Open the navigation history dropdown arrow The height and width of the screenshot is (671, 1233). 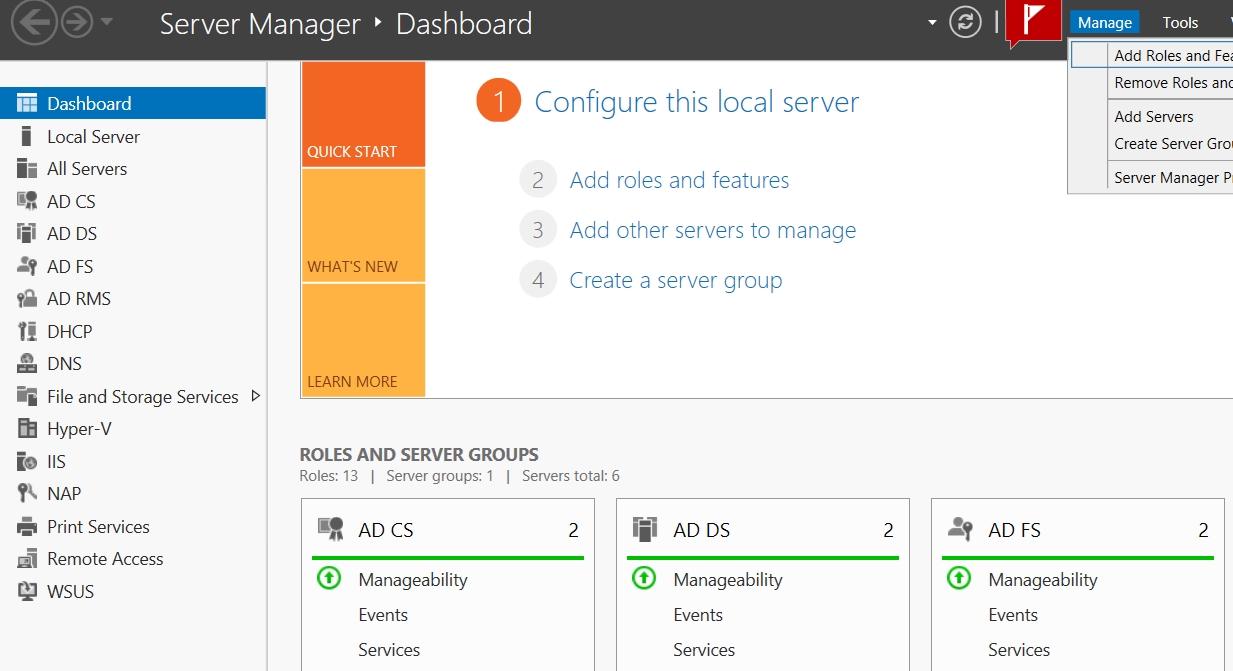point(107,22)
